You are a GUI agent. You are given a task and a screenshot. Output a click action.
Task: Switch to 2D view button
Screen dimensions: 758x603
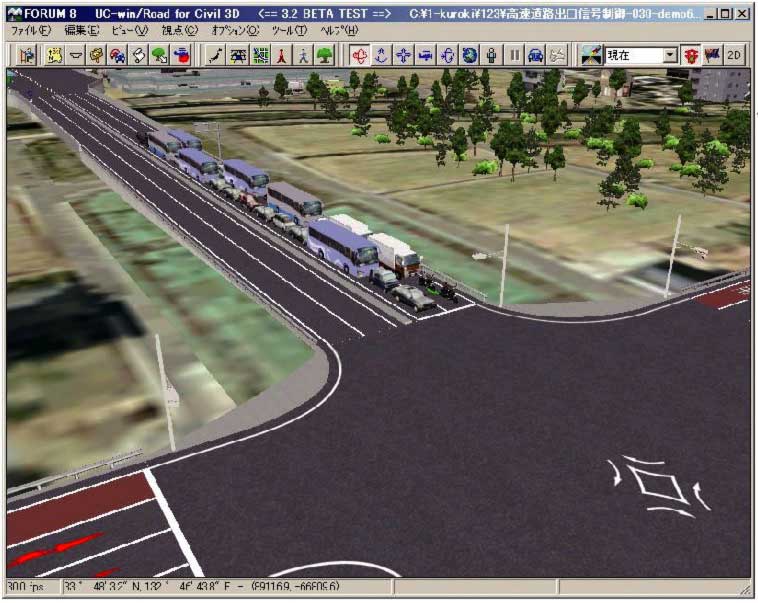point(734,56)
